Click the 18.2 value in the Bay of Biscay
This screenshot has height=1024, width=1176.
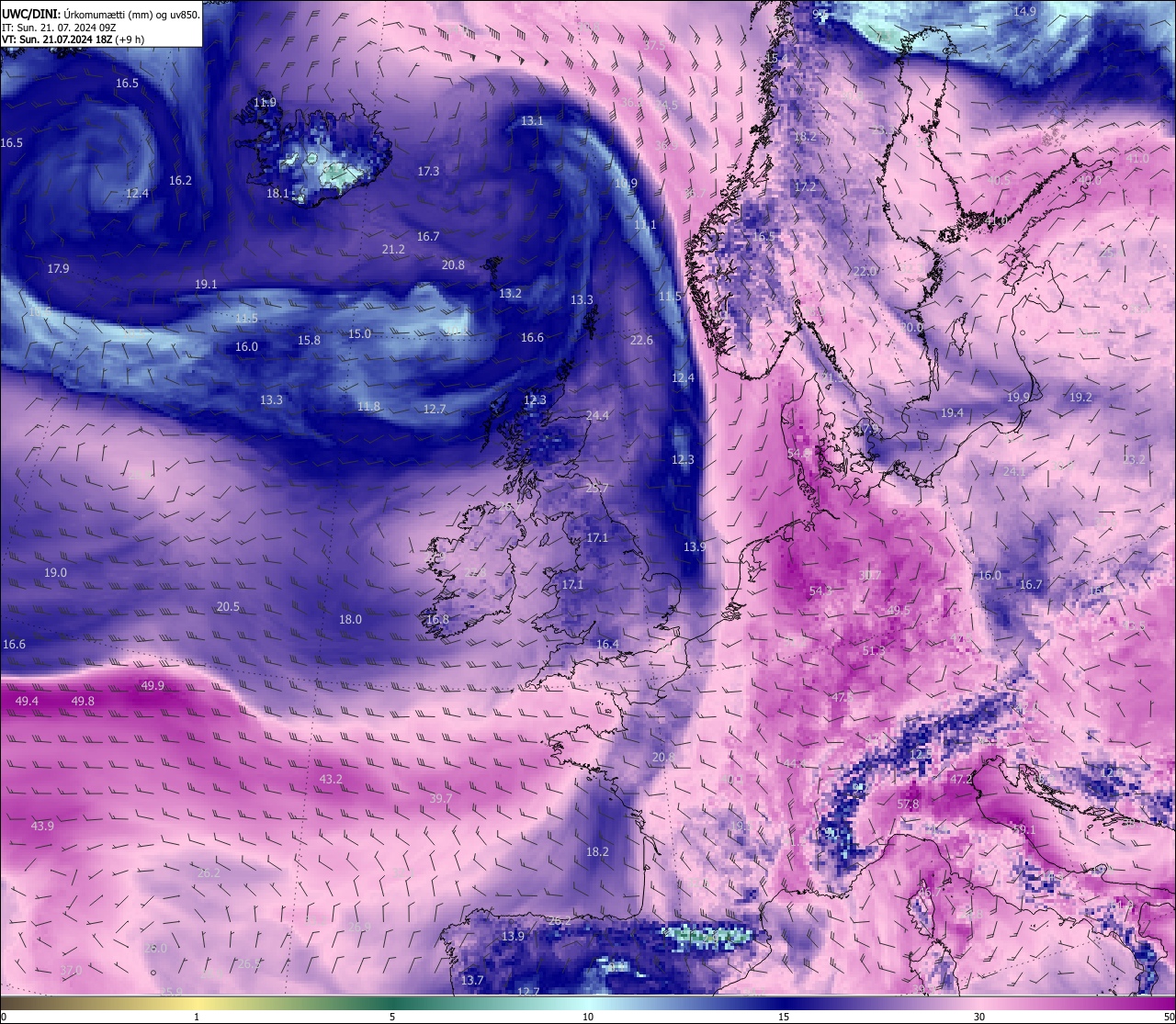[x=597, y=852]
